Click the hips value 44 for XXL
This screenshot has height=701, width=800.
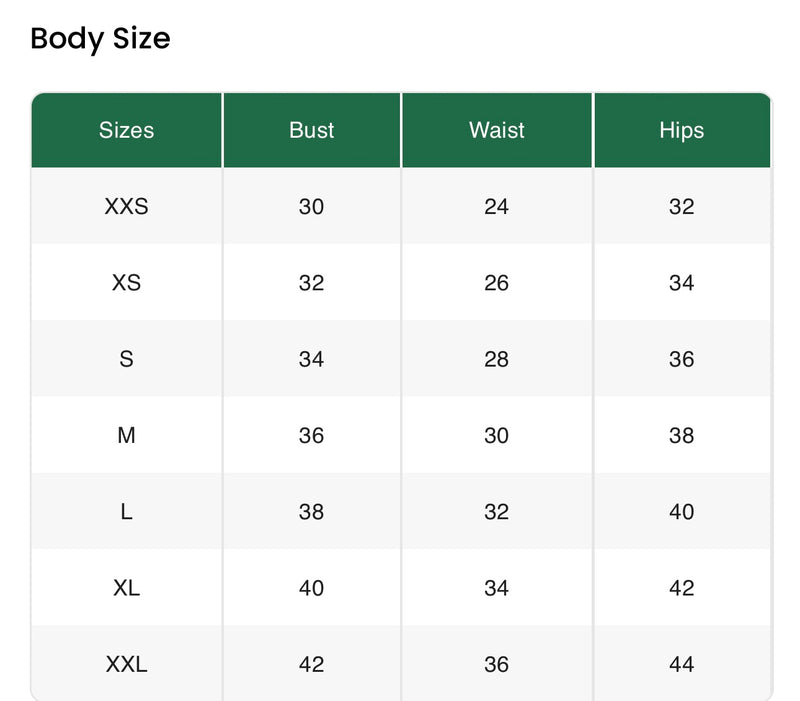point(681,664)
